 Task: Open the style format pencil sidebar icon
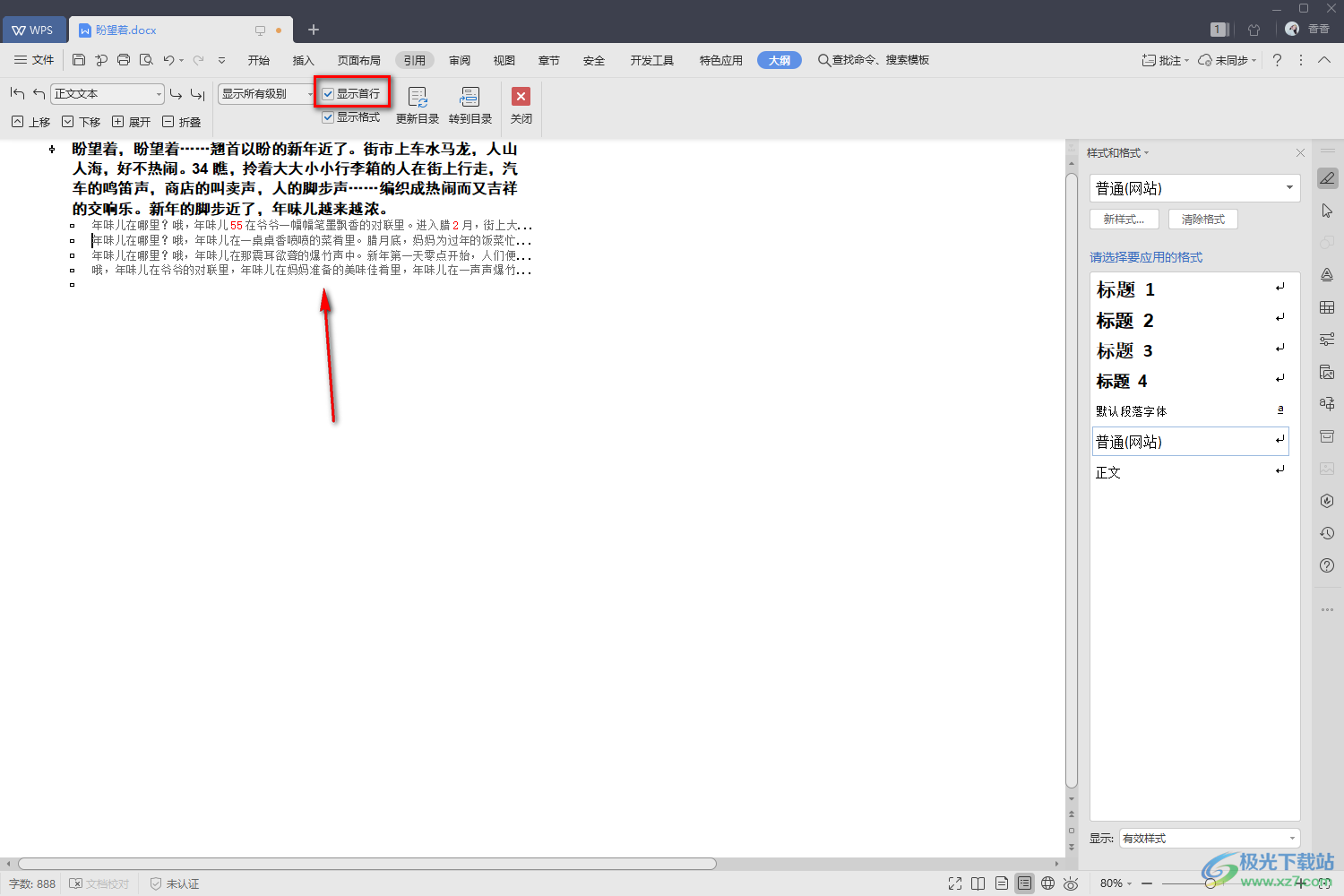coord(1327,178)
